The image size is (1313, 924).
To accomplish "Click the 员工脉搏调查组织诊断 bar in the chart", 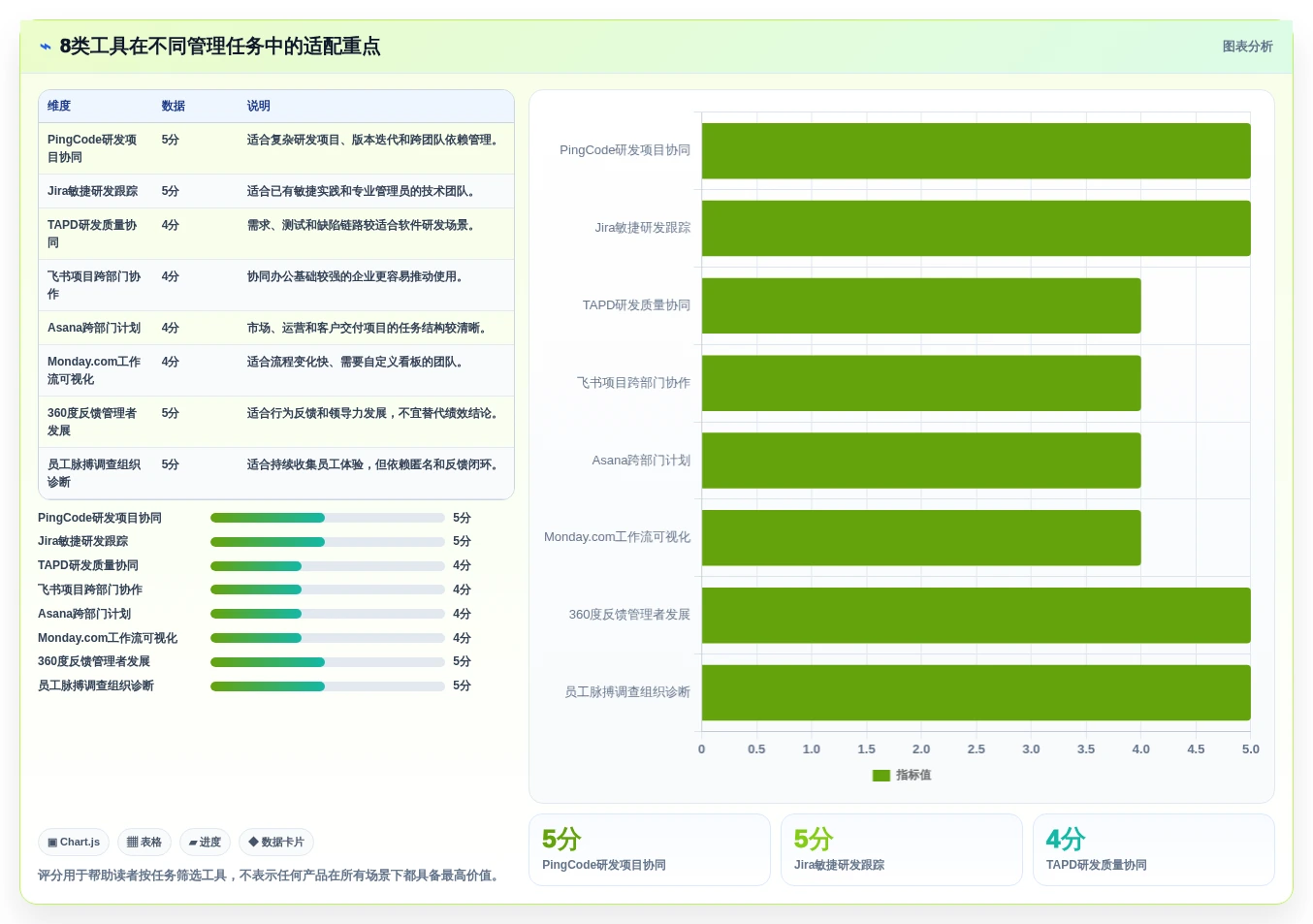I will click(x=977, y=692).
